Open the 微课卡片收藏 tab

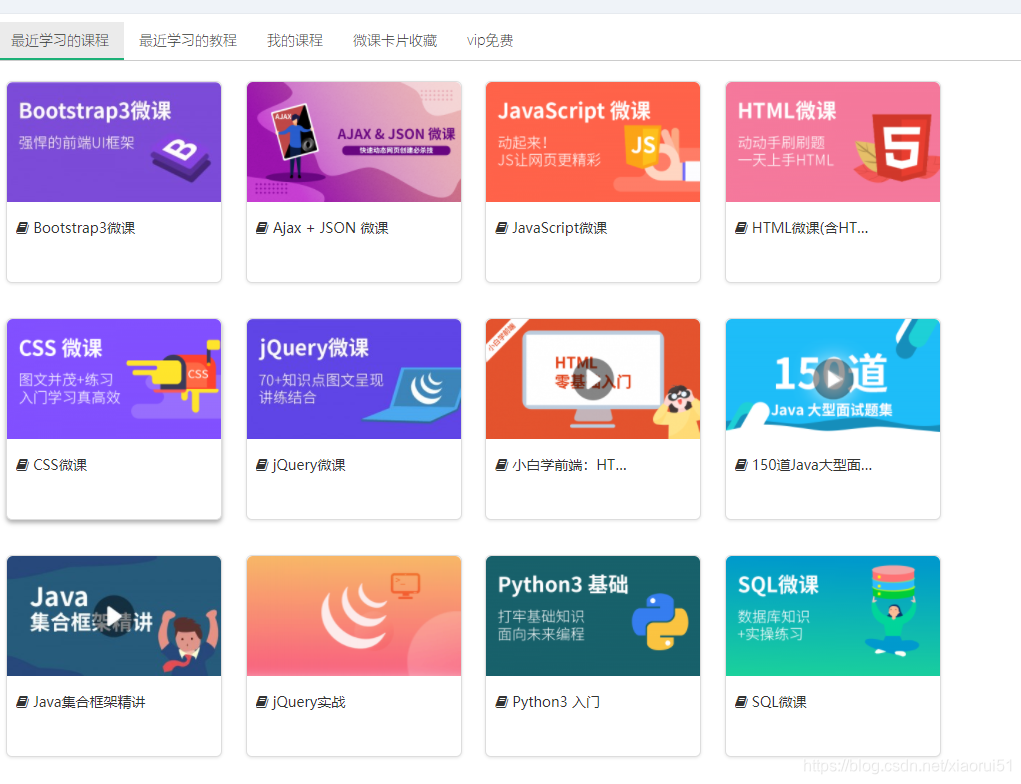point(397,40)
